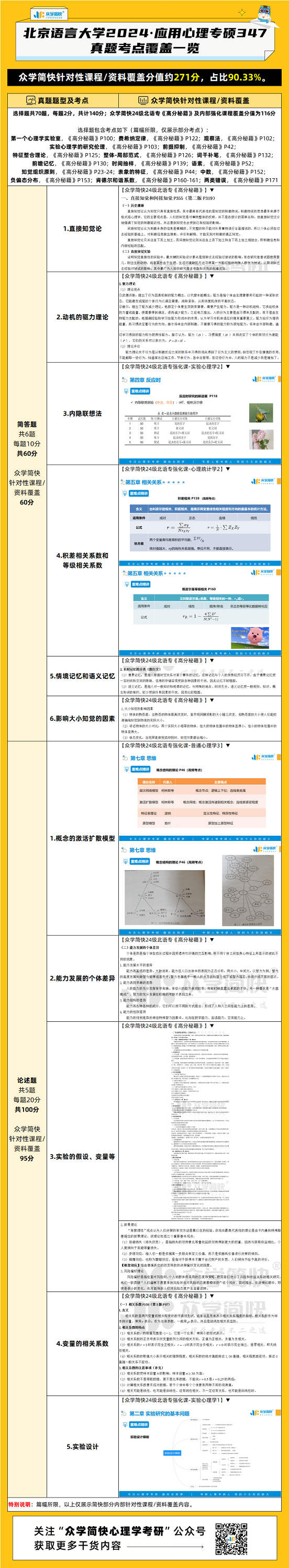The image size is (289, 1568).
Task: Click the 1.概念的激活扩散模型 label
Action: tap(82, 838)
